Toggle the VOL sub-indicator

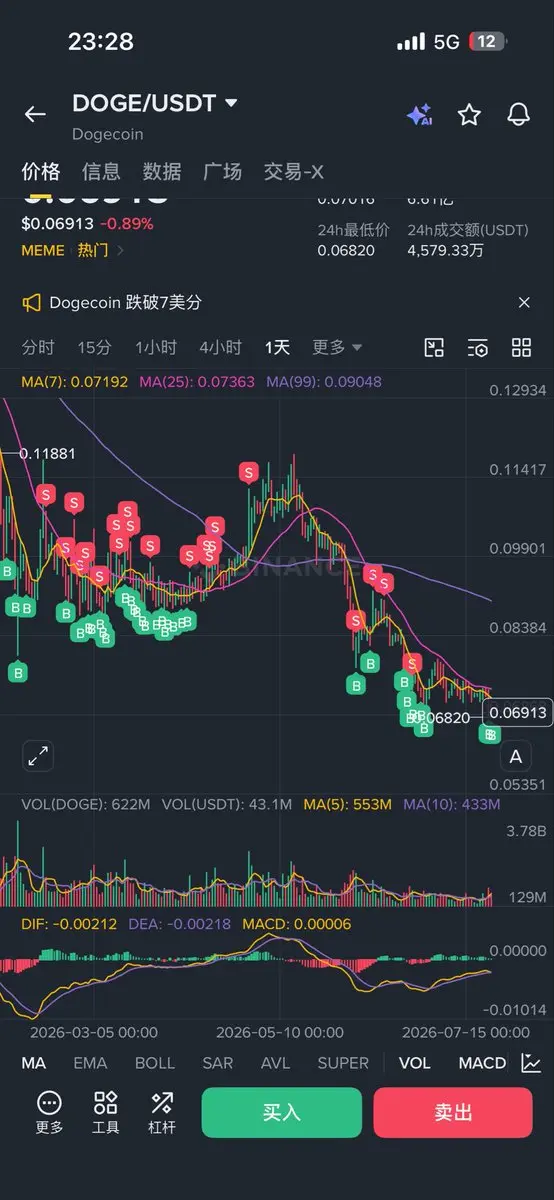(415, 1063)
